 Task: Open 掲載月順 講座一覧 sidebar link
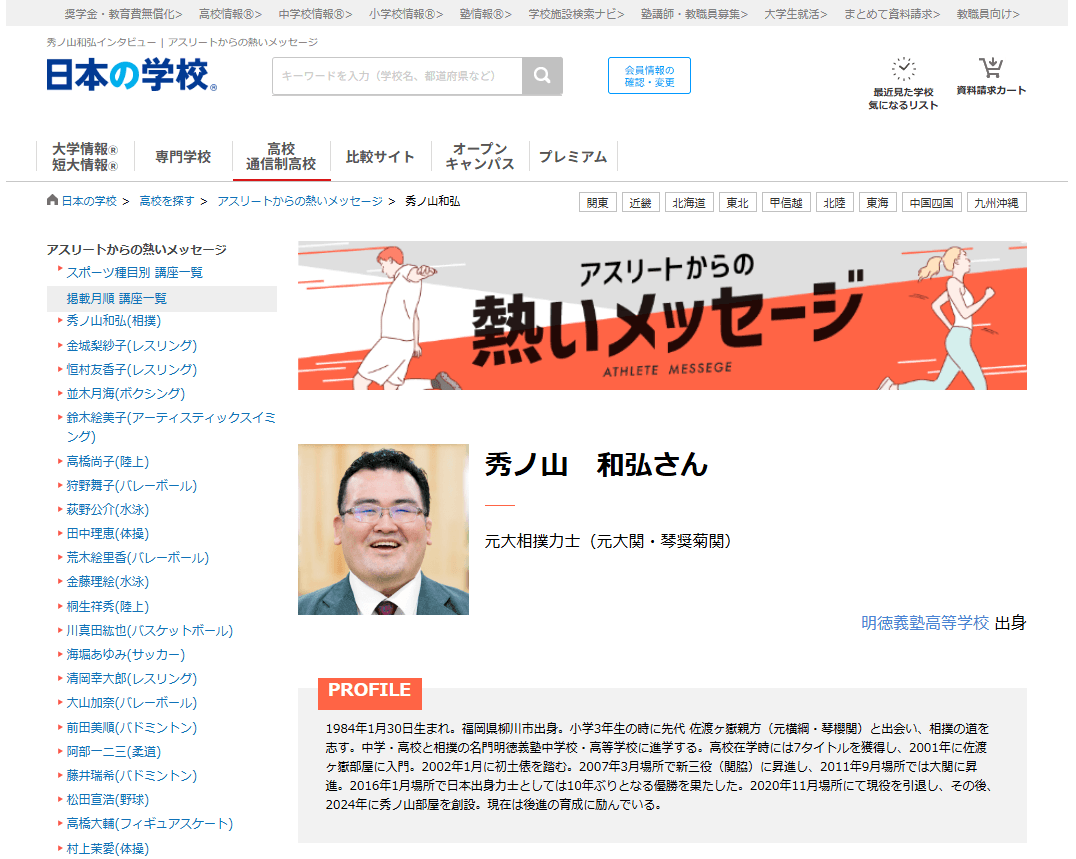(x=117, y=298)
